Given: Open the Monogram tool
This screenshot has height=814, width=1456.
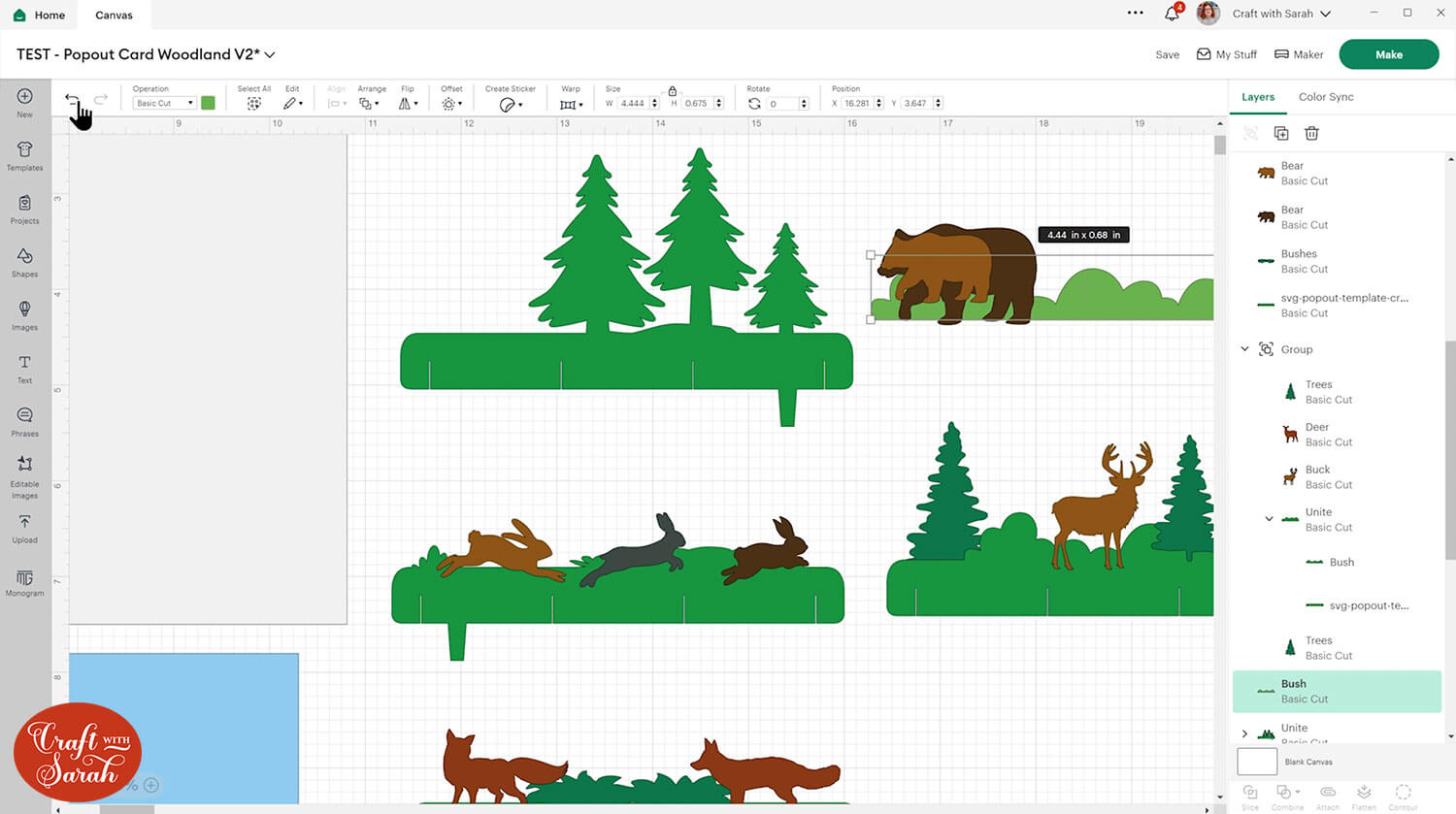Looking at the screenshot, I should click(24, 582).
